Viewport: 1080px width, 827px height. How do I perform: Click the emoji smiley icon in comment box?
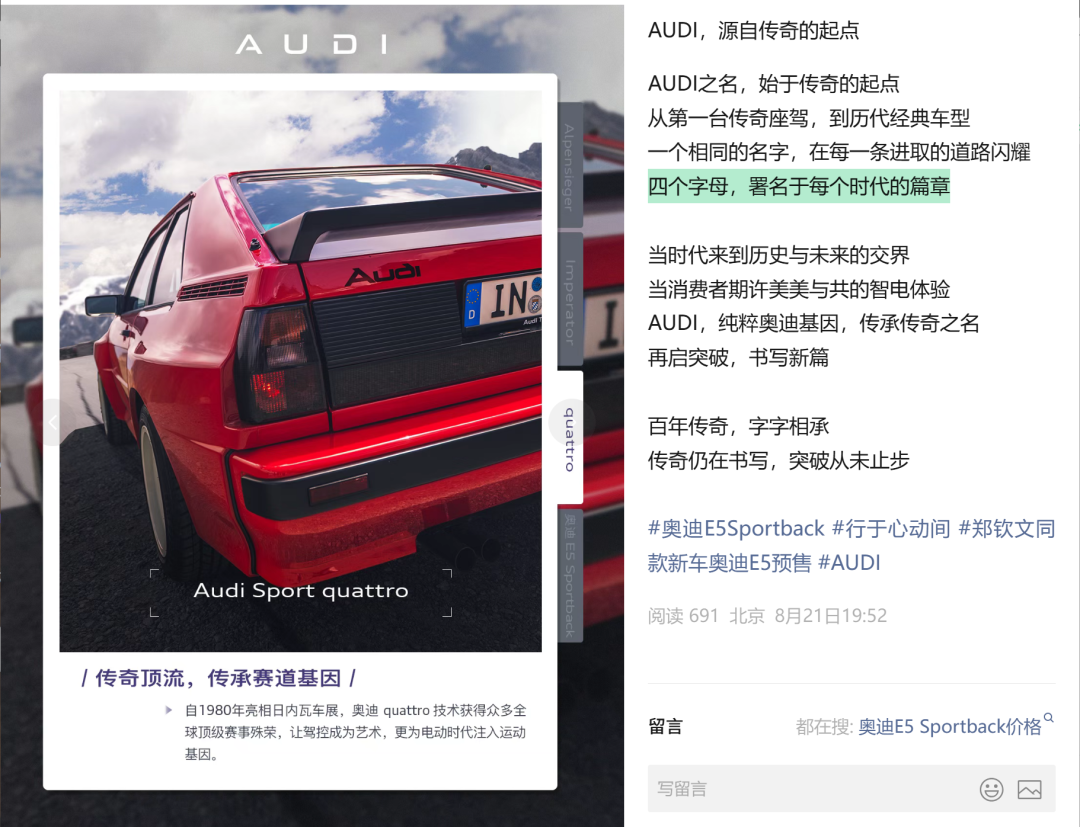pyautogui.click(x=991, y=789)
